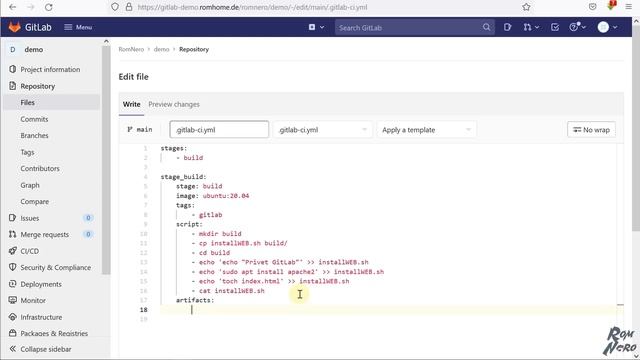
Task: Click the Packages & Registries sidebar icon
Action: tap(13, 333)
